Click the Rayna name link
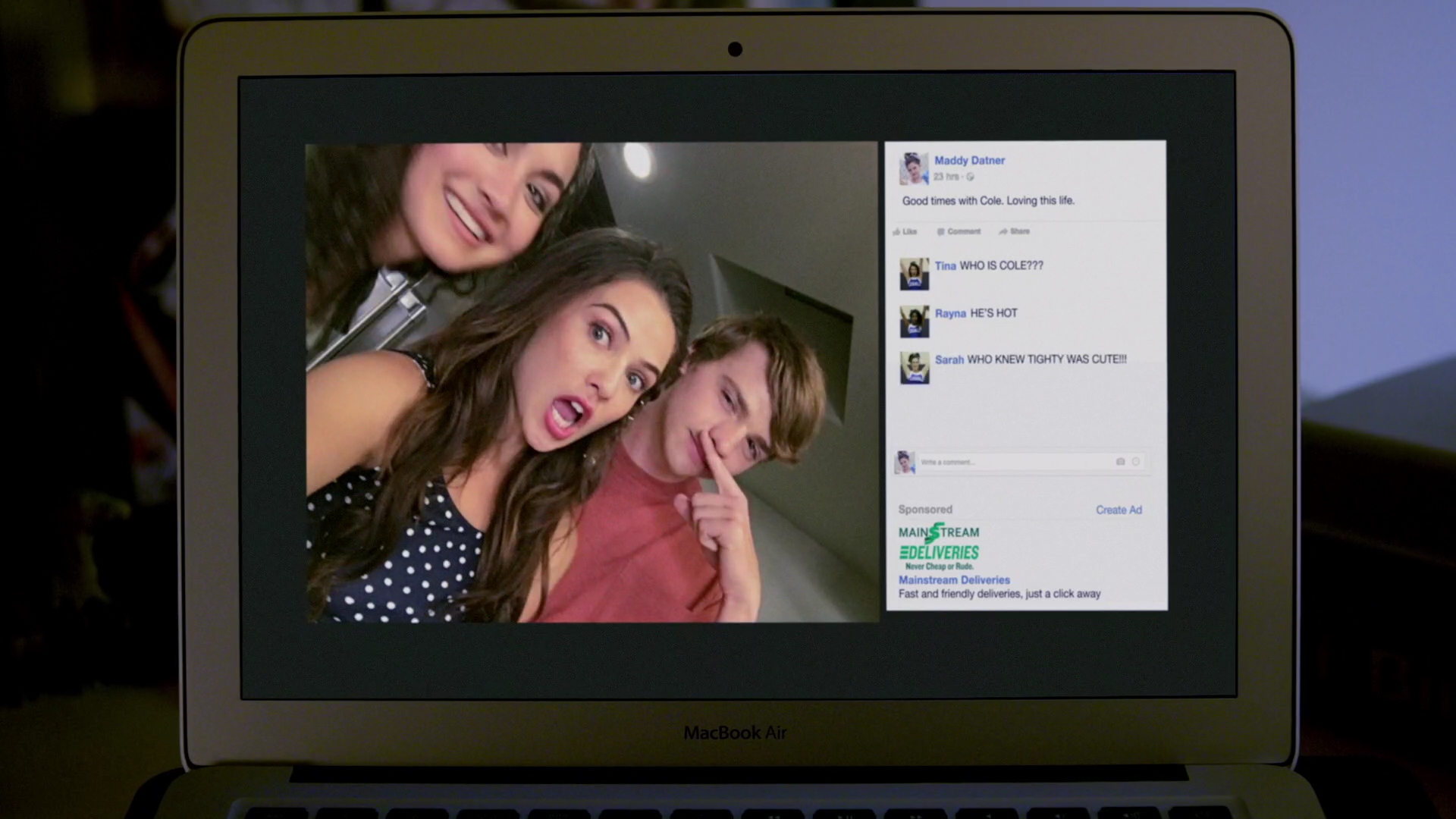Screen dimensions: 1456x819 950,313
